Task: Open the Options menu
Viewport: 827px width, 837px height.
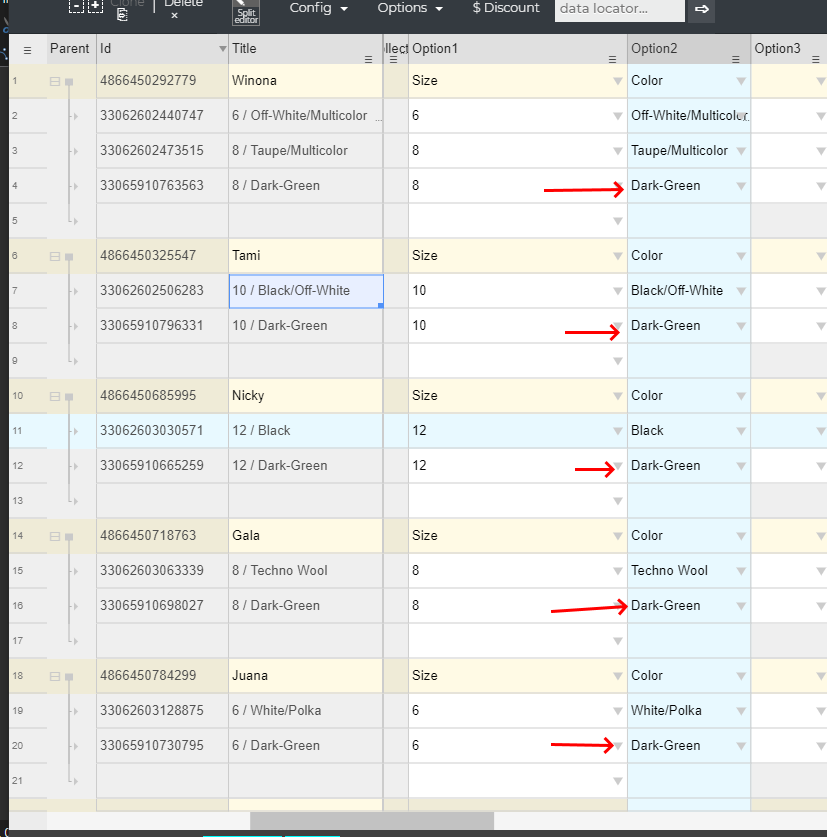Action: click(x=409, y=8)
